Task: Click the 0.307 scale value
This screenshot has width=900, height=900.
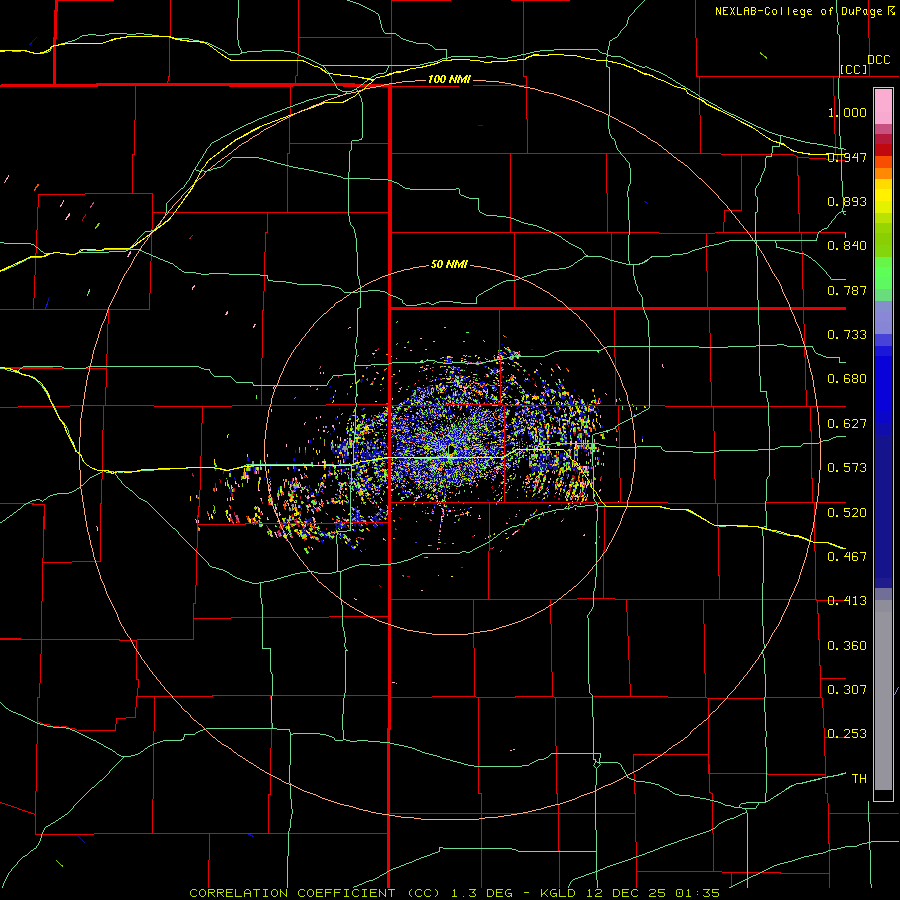Action: tap(847, 690)
